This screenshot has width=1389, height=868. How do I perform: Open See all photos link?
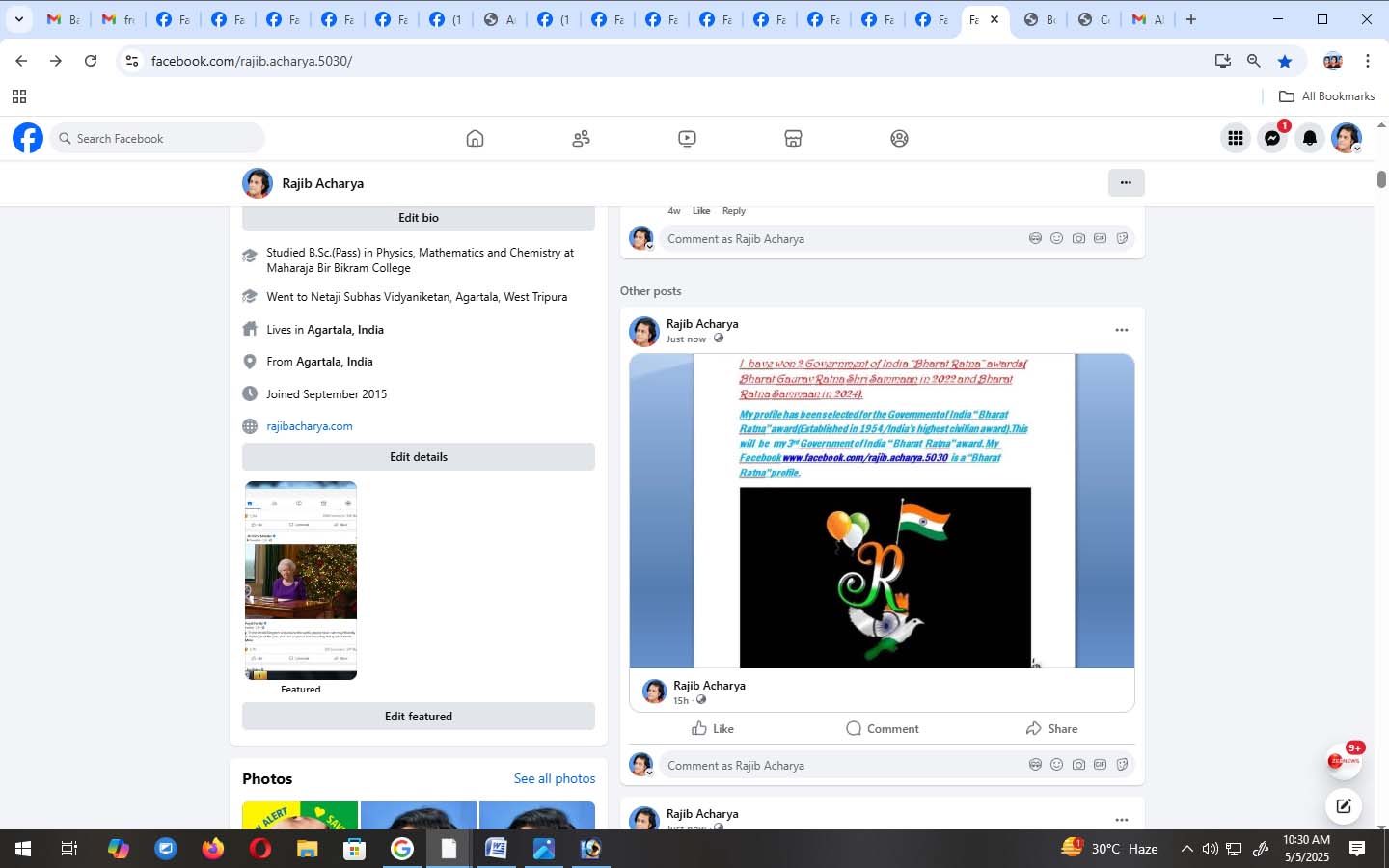click(555, 778)
